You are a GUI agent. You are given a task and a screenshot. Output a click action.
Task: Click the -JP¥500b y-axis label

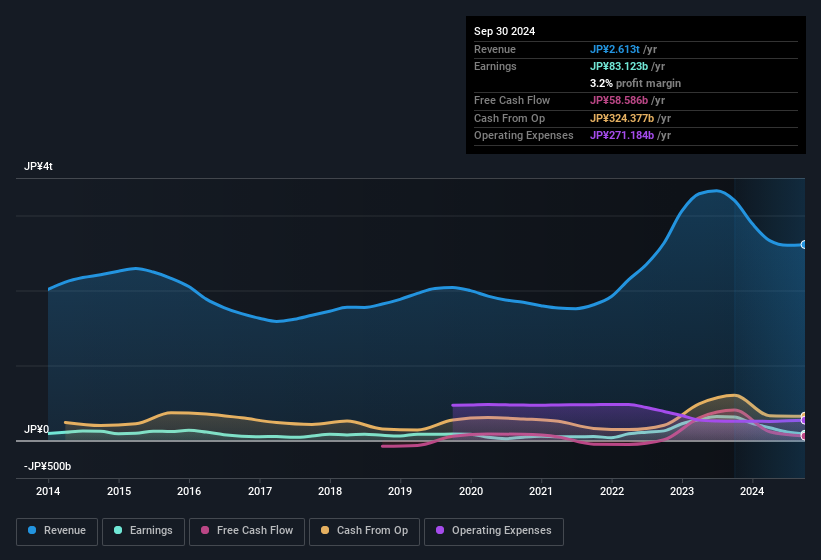(47, 466)
